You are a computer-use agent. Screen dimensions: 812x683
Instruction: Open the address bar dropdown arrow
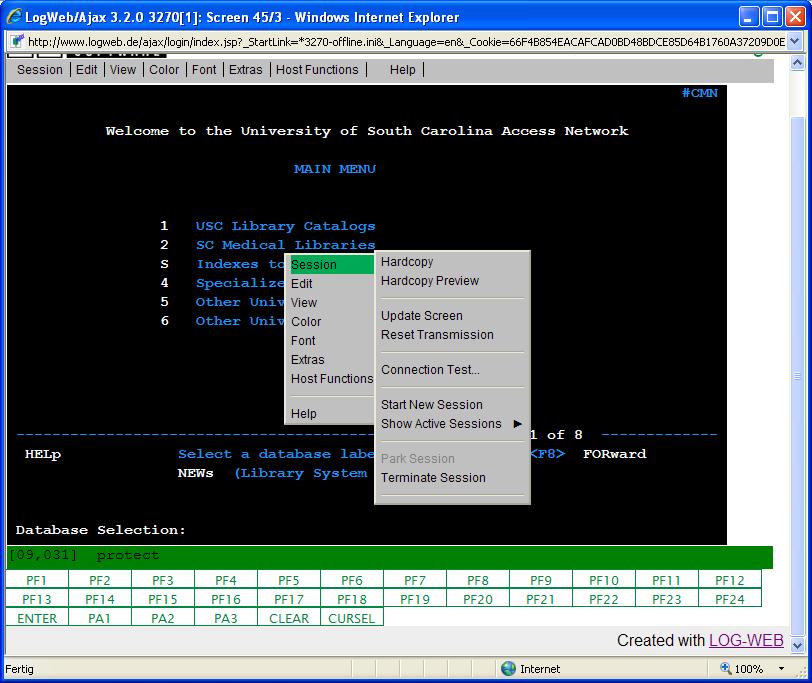795,41
